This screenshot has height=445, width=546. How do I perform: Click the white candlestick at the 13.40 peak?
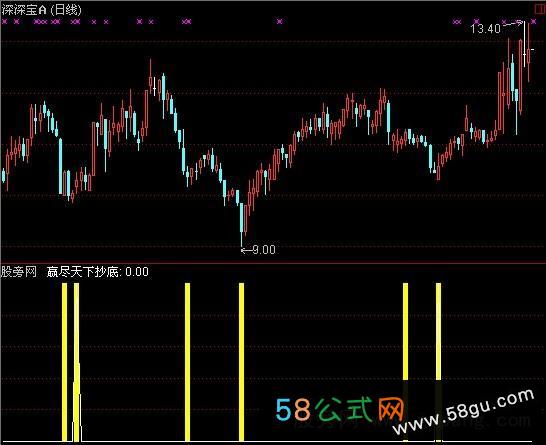524,44
